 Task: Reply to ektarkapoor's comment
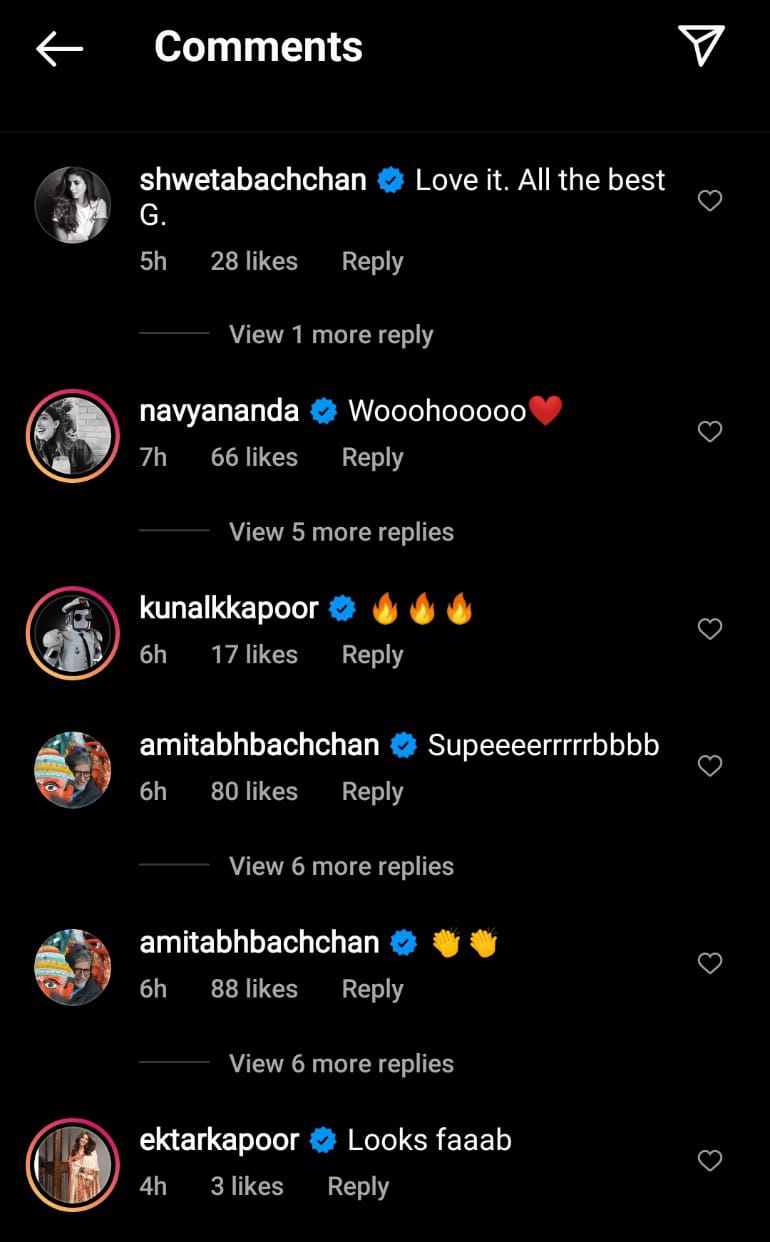click(x=358, y=1187)
